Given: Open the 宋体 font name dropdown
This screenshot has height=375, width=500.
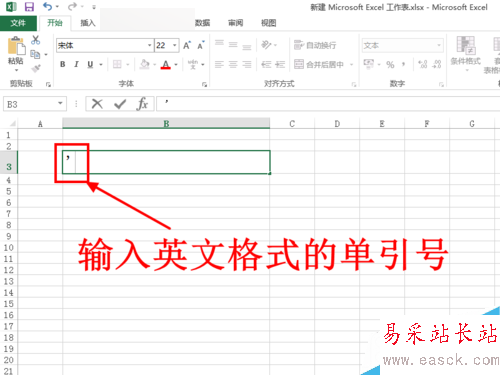Looking at the screenshot, I should tap(149, 45).
